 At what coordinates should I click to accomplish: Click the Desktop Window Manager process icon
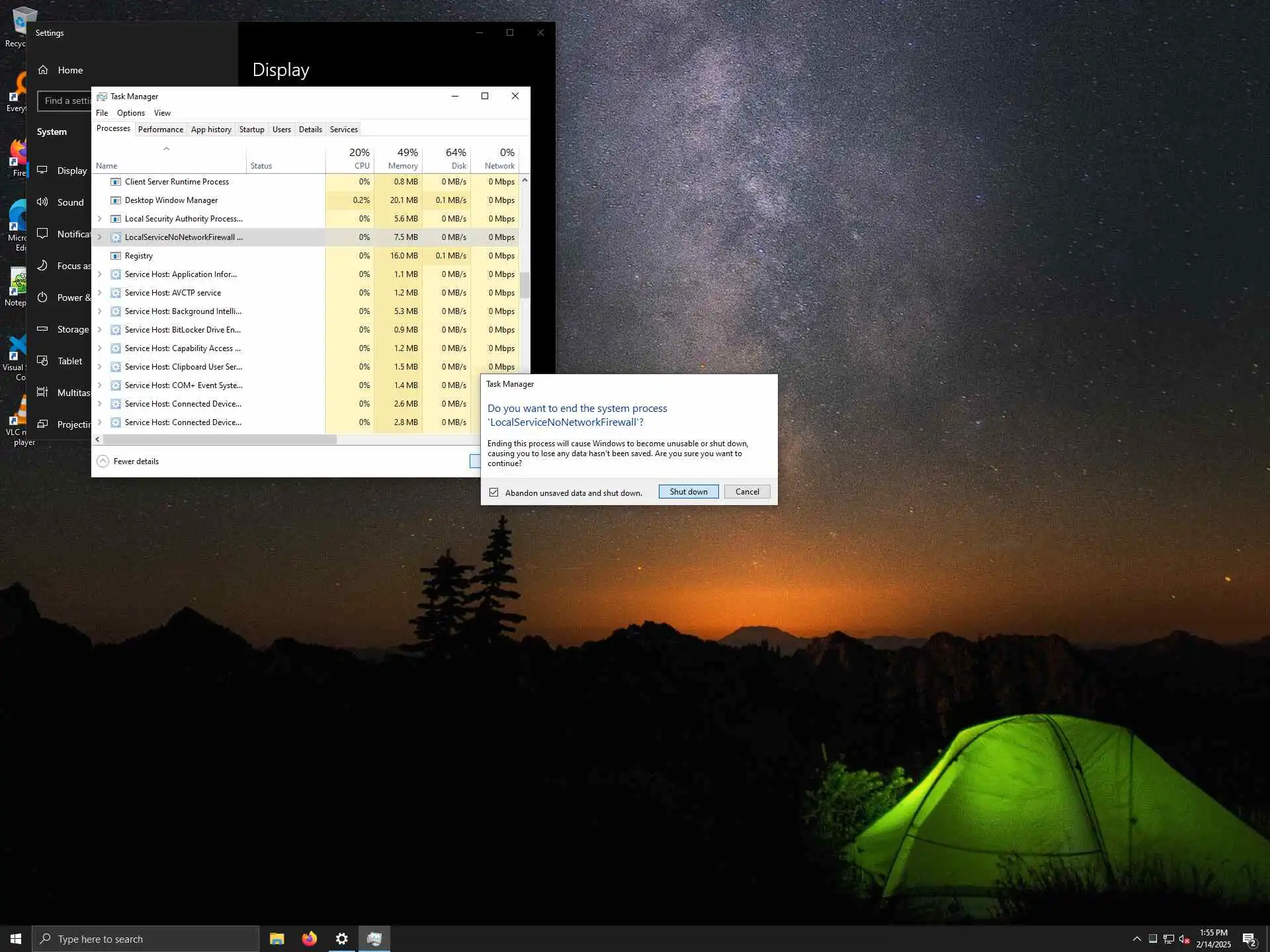[115, 200]
